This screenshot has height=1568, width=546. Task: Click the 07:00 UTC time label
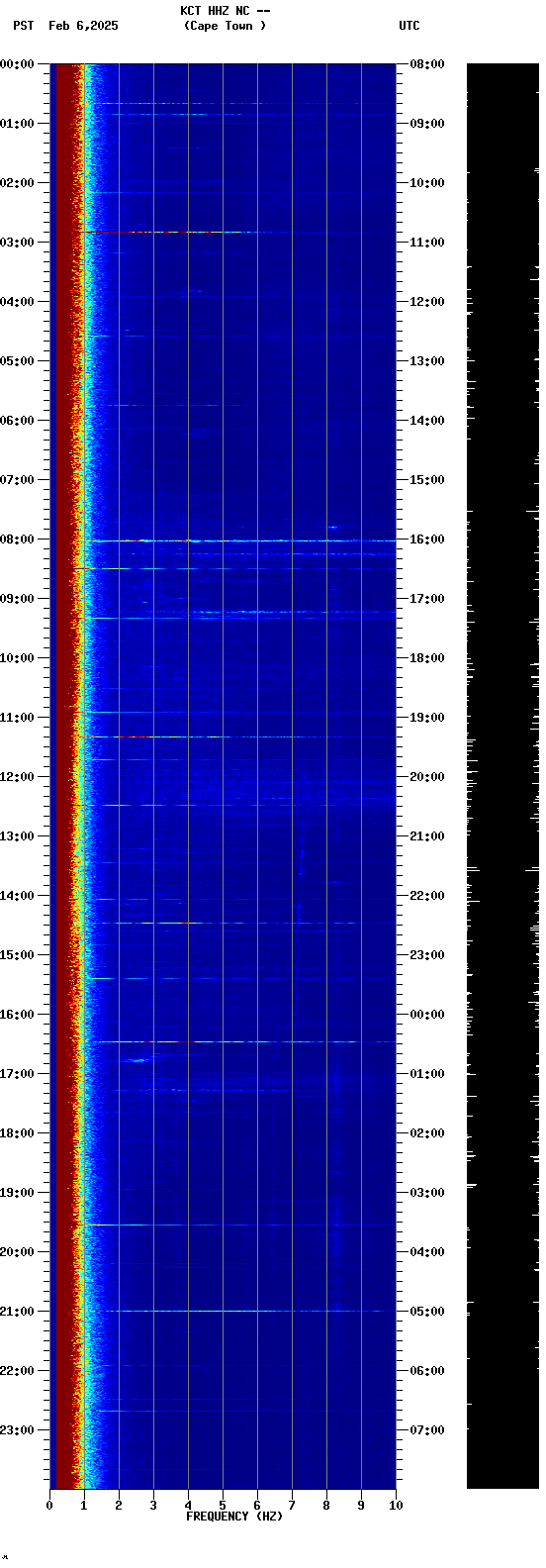427,1430
